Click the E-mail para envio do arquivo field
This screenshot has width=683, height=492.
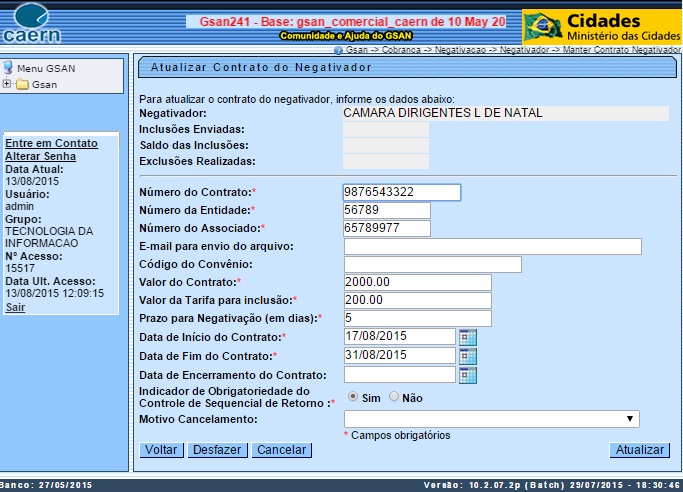(491, 247)
